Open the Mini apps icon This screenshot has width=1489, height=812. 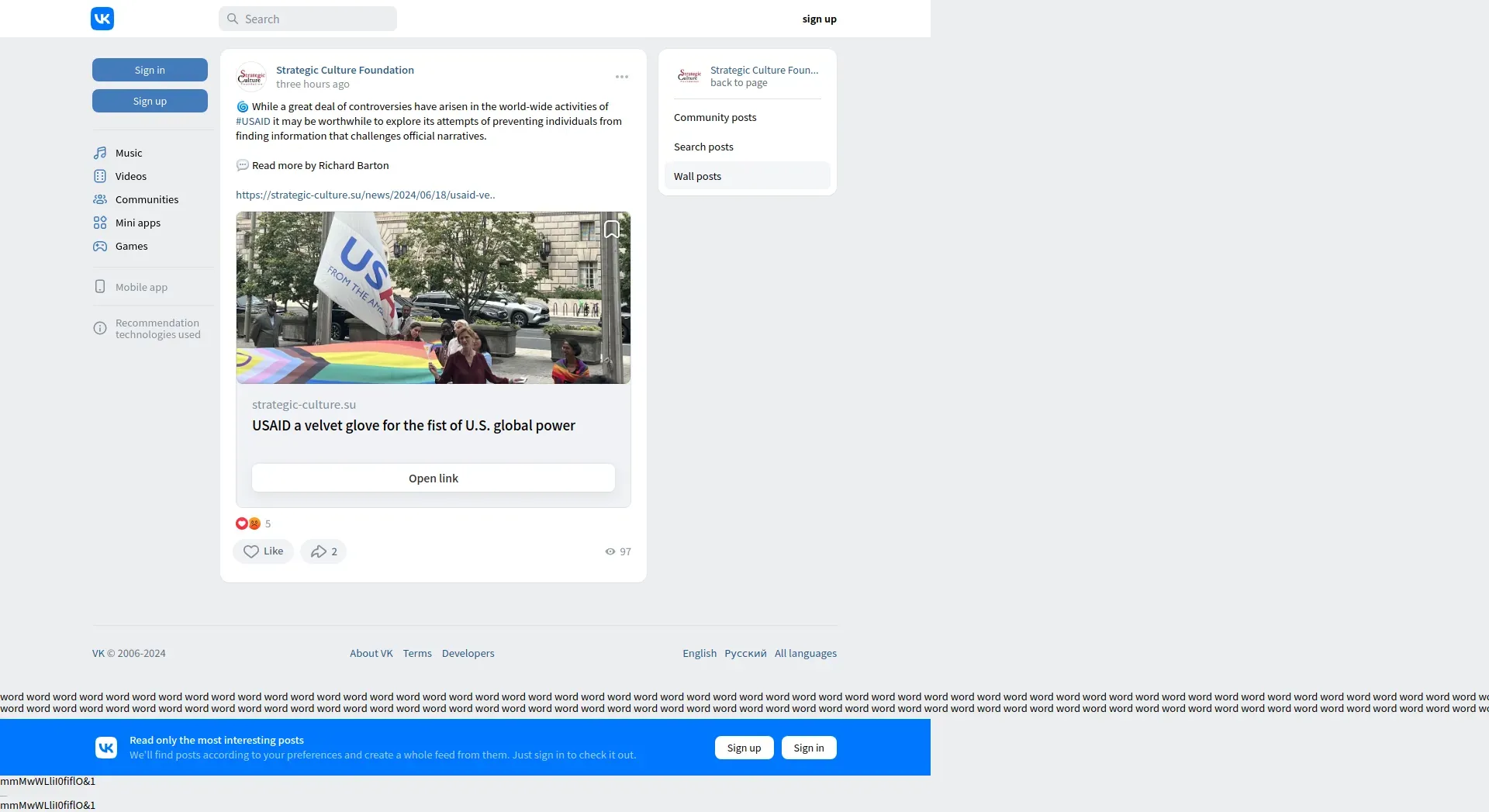pos(100,223)
